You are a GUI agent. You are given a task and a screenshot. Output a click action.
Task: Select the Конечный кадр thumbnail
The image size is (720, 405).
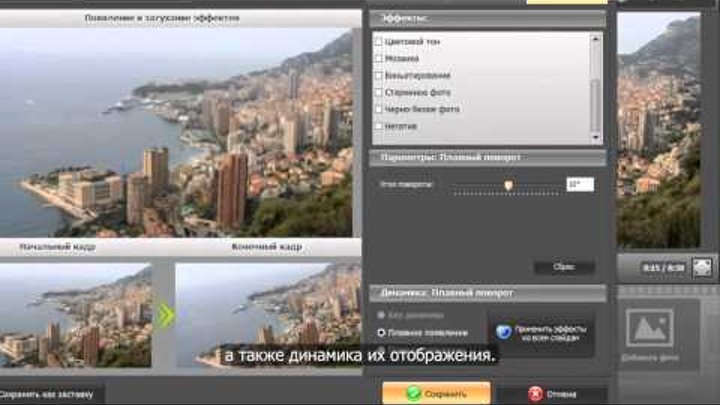[268, 315]
